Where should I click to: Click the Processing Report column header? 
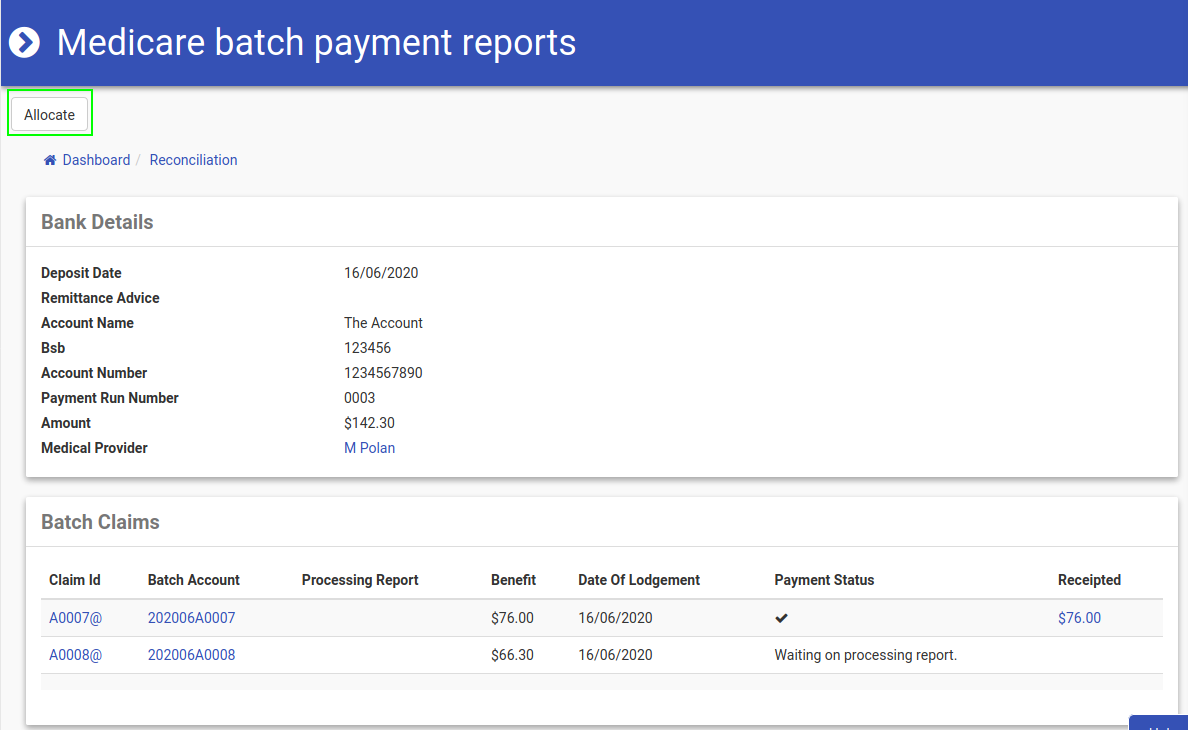360,580
